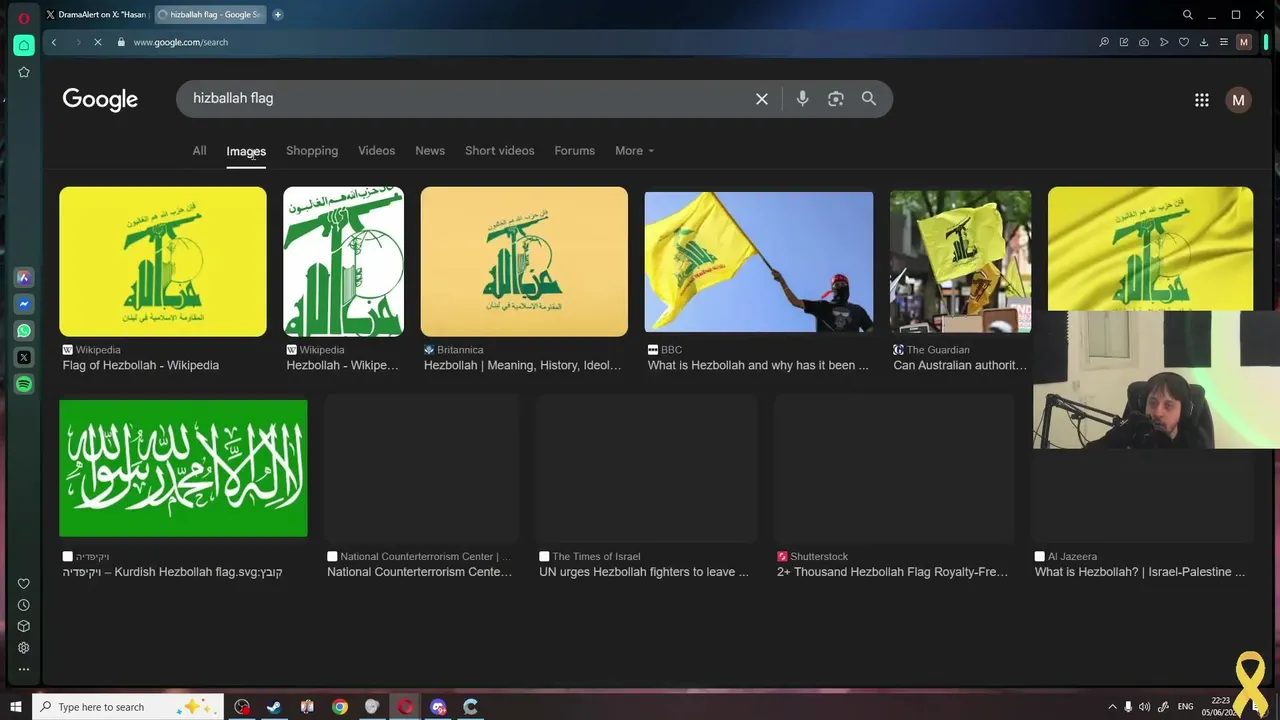Screen dimensions: 1280x720
Task: Stop page loading with the X button
Action: point(98,42)
